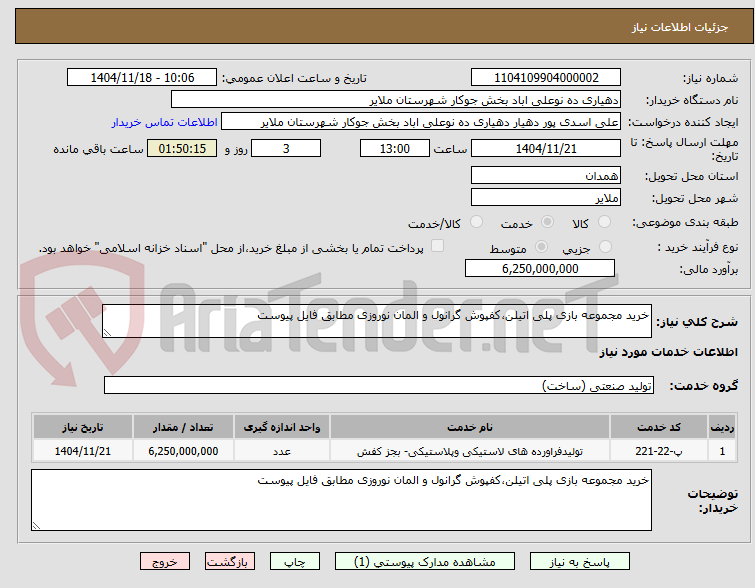Click quantity cell 6,250,000,000 in table
This screenshot has width=755, height=588.
click(183, 451)
